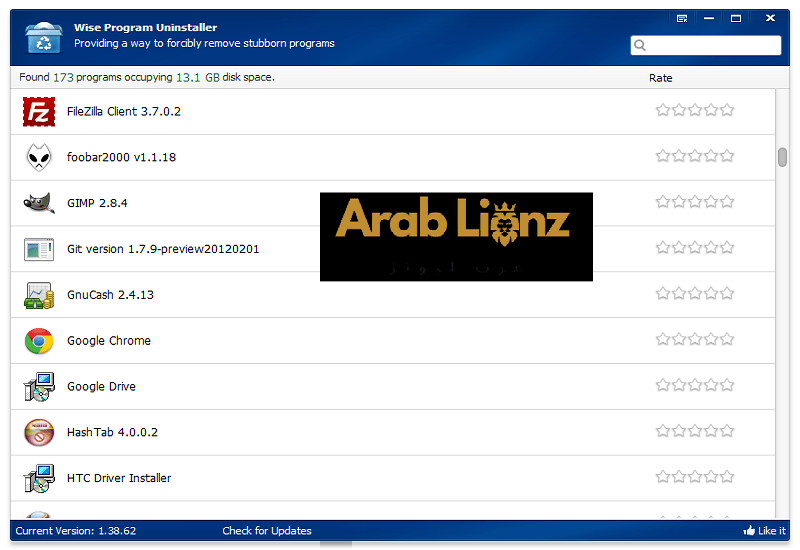Close the Wise Program Uninstaller window
Screen dimensions: 800x550
pyautogui.click(x=770, y=18)
